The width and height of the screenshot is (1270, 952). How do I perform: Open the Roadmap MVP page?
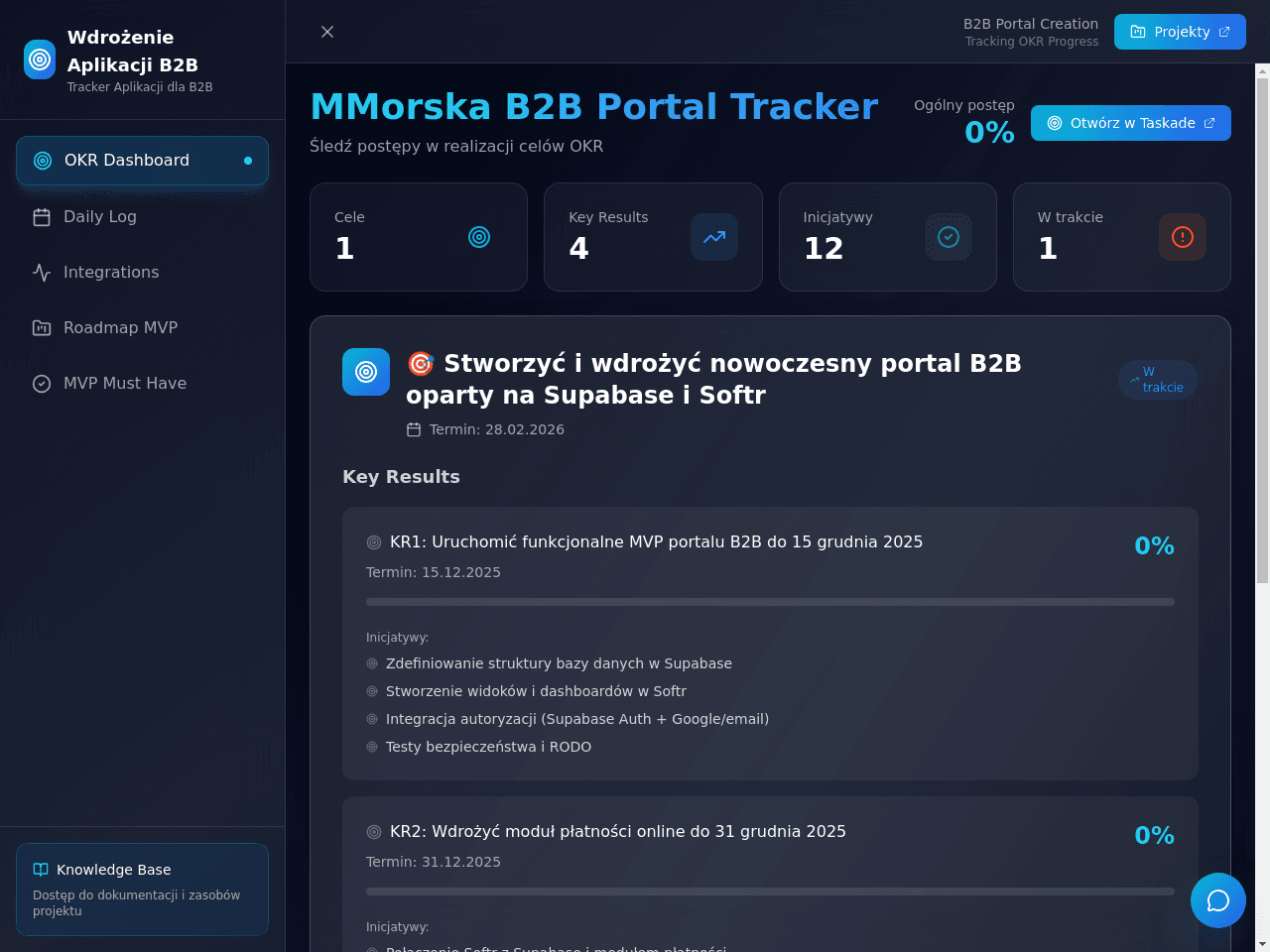click(x=142, y=327)
